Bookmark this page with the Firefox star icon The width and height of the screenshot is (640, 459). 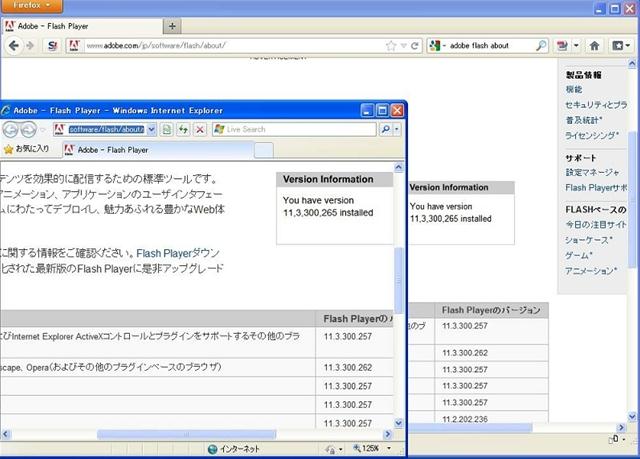pyautogui.click(x=391, y=46)
